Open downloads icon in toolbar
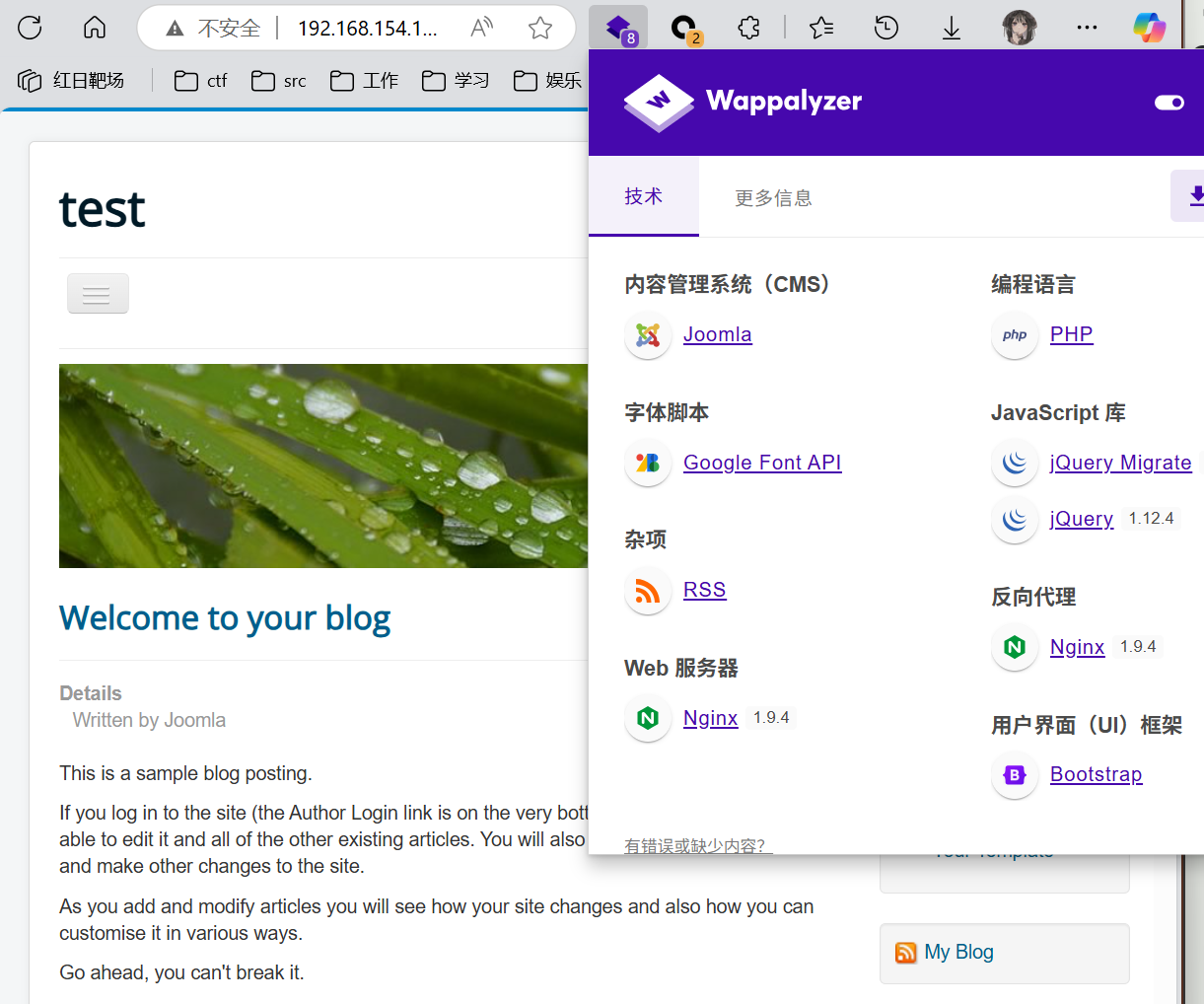The height and width of the screenshot is (1004, 1204). tap(952, 29)
